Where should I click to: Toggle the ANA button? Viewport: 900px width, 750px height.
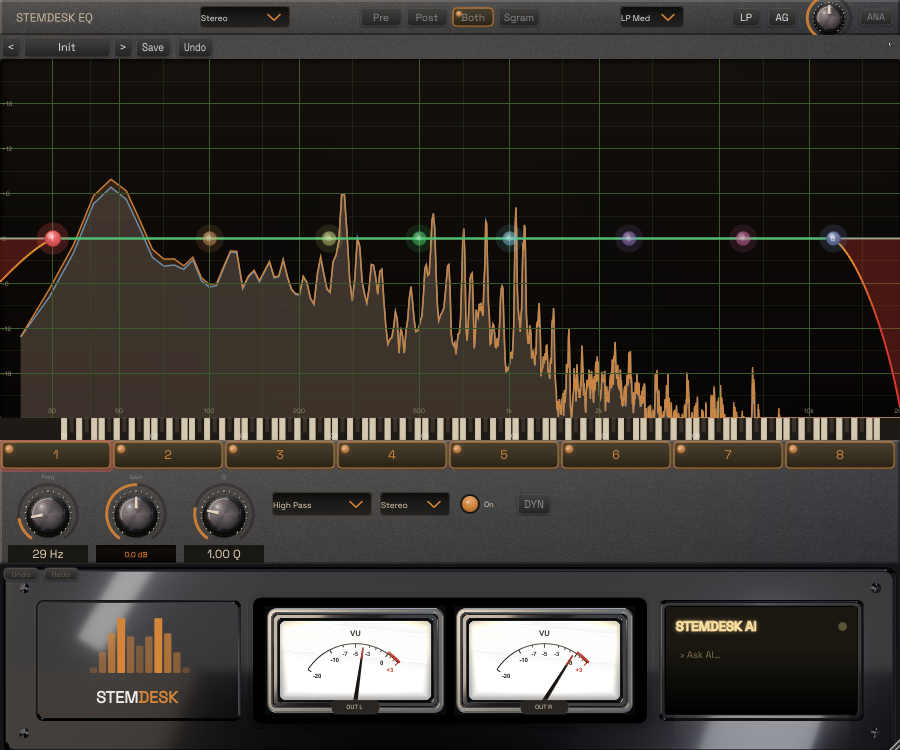[x=875, y=17]
